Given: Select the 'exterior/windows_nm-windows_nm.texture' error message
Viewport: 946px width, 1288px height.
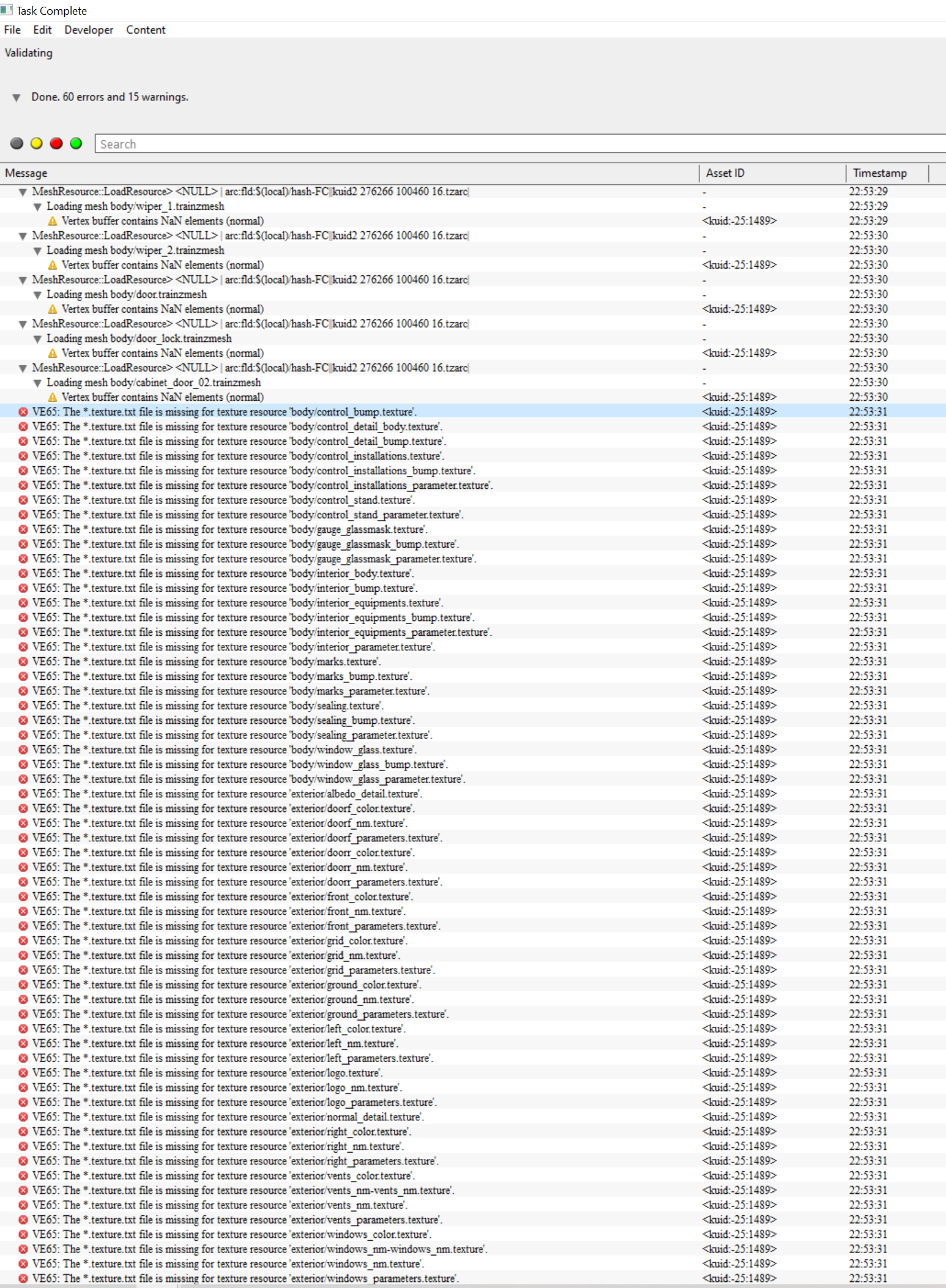Looking at the screenshot, I should coord(260,1249).
